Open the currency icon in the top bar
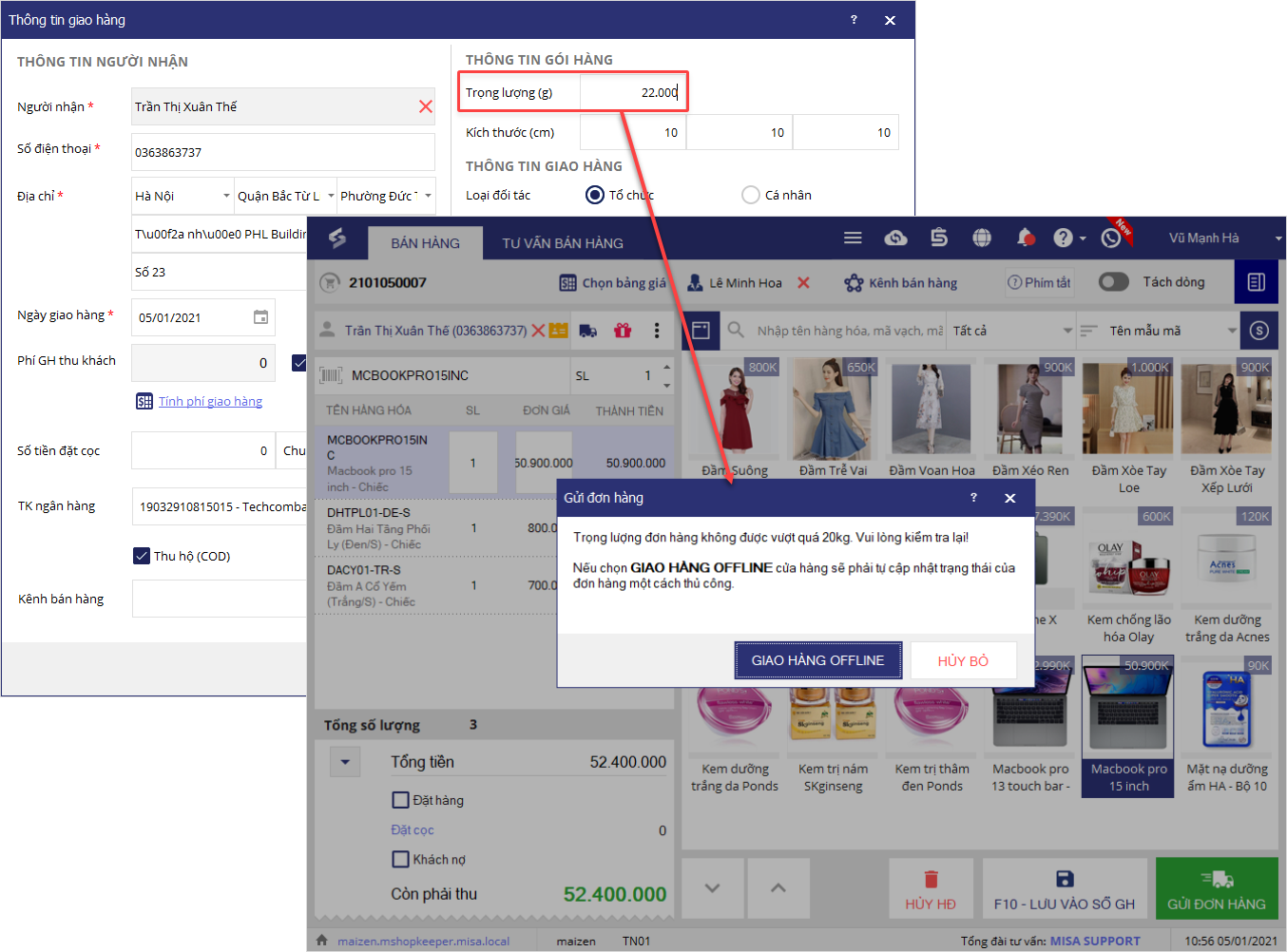The image size is (1287, 952). pyautogui.click(x=939, y=238)
